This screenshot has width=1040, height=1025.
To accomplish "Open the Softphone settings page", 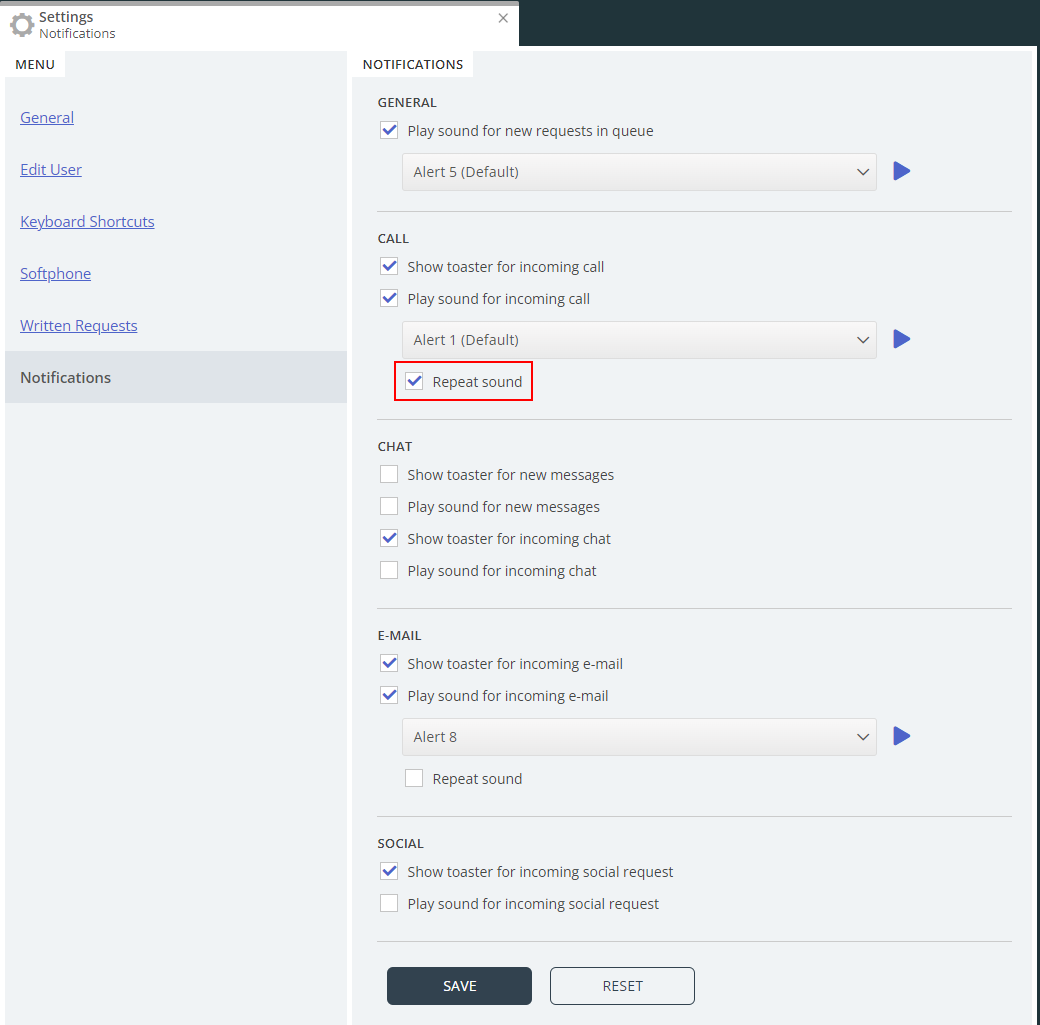I will click(55, 273).
